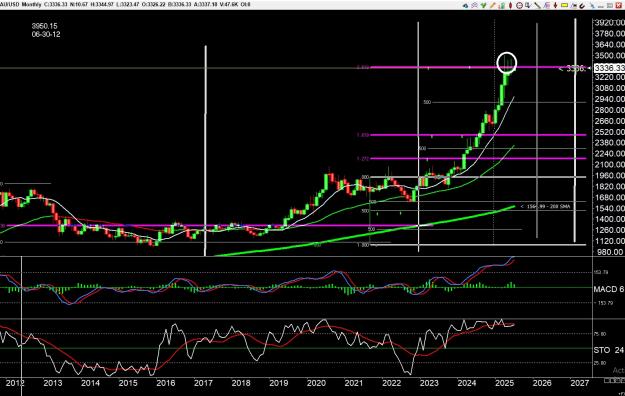
Task: Click the 2025 year label on time axis
Action: (x=504, y=383)
